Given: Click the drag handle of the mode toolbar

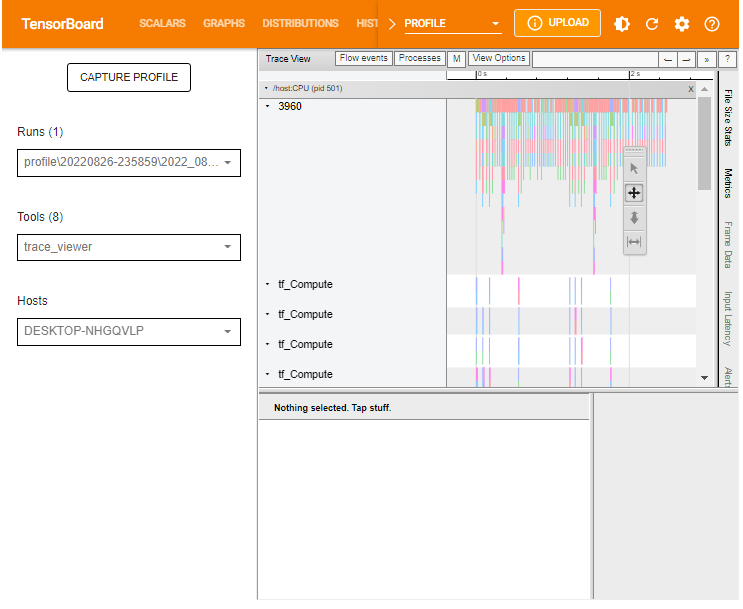Looking at the screenshot, I should pyautogui.click(x=634, y=151).
